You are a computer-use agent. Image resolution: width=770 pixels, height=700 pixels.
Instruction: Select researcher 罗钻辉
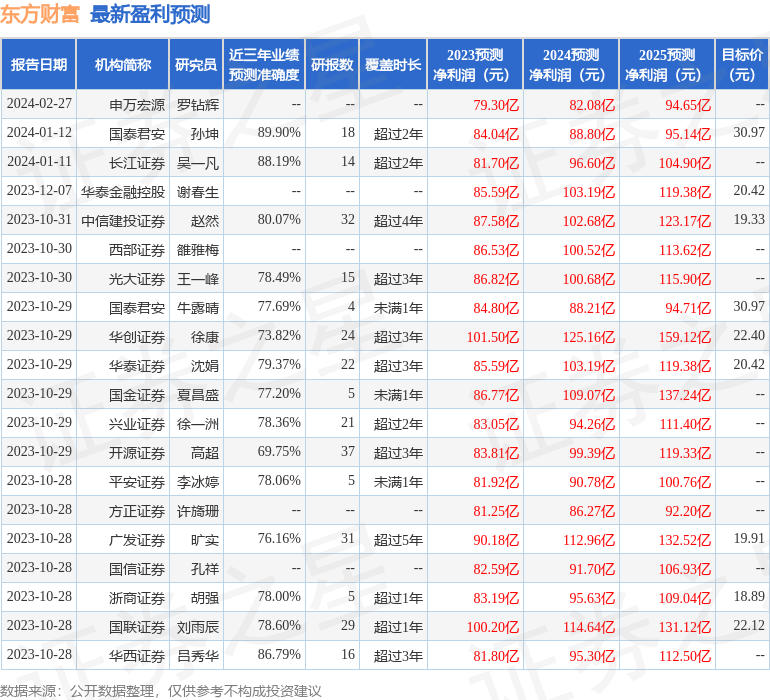[197, 105]
